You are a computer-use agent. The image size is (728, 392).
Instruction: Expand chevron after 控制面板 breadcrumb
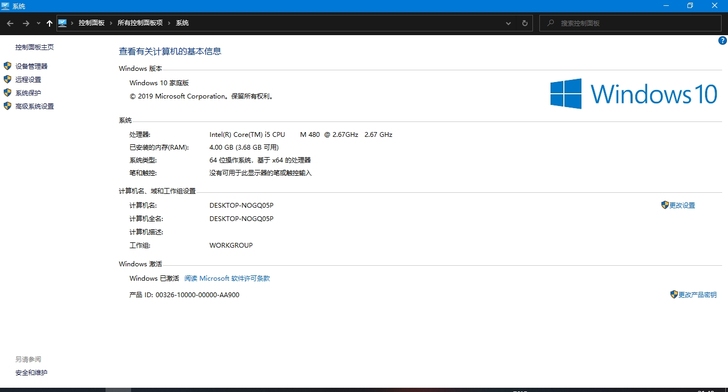111,23
